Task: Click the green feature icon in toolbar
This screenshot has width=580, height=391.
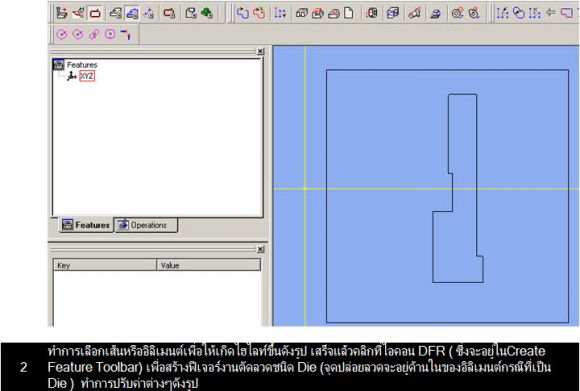Action: [207, 13]
